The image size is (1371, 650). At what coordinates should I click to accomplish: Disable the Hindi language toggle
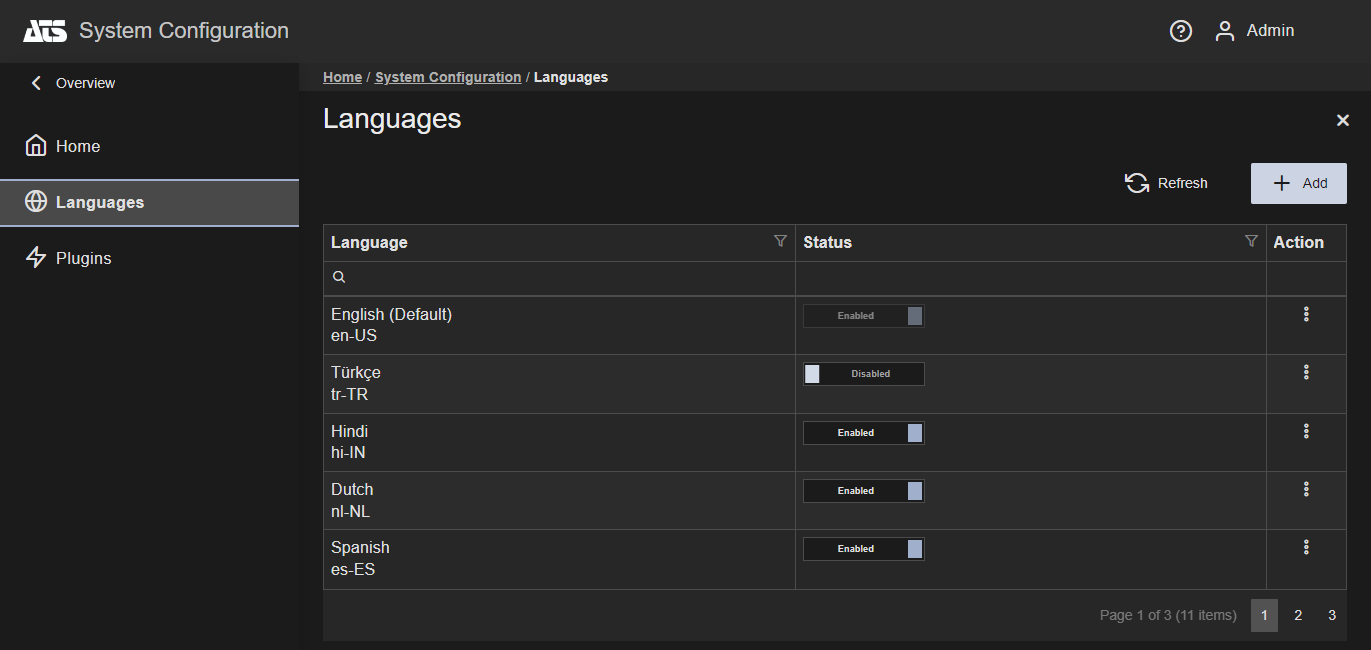[863, 433]
